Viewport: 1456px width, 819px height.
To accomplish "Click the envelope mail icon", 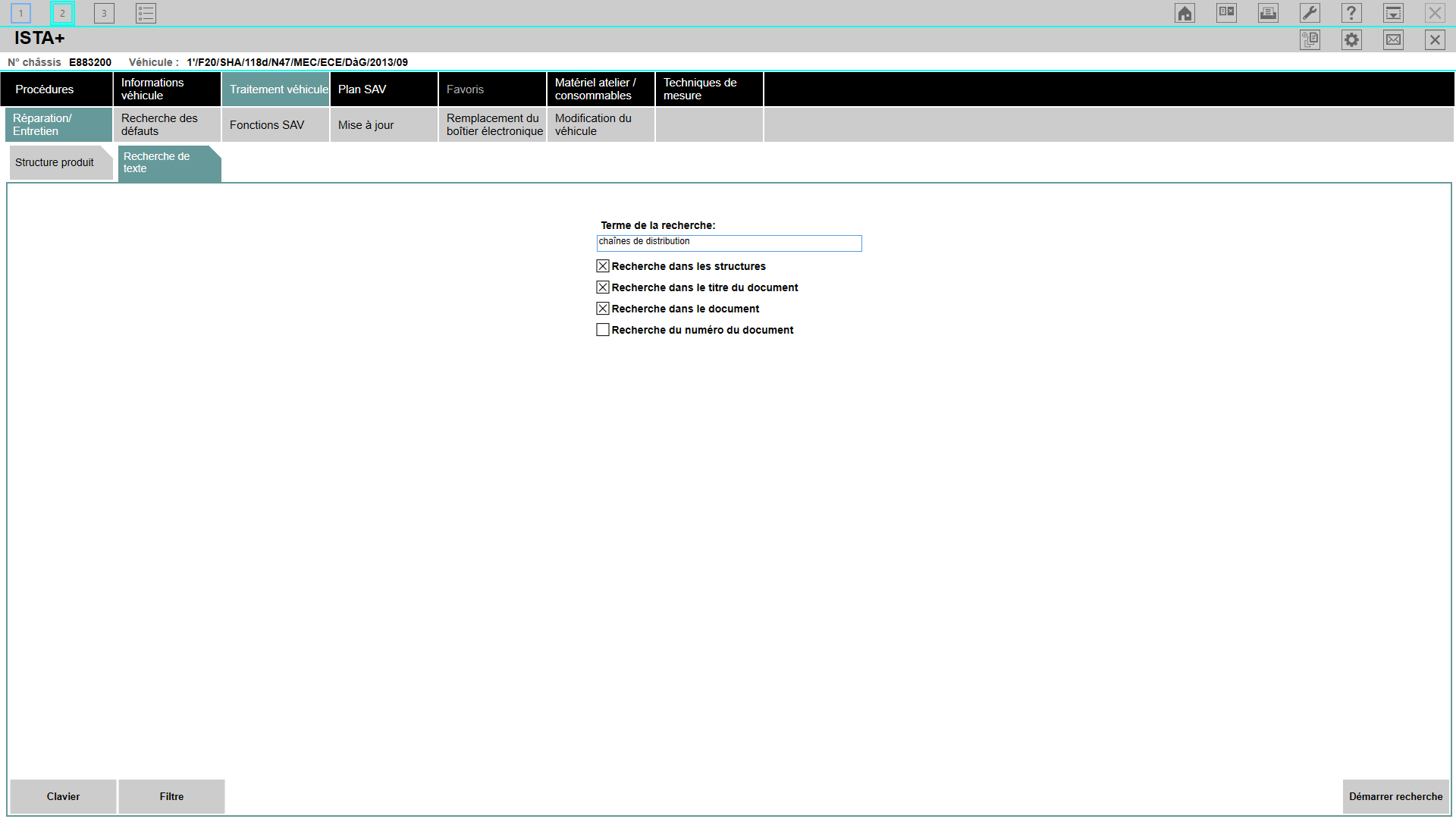I will tap(1393, 39).
